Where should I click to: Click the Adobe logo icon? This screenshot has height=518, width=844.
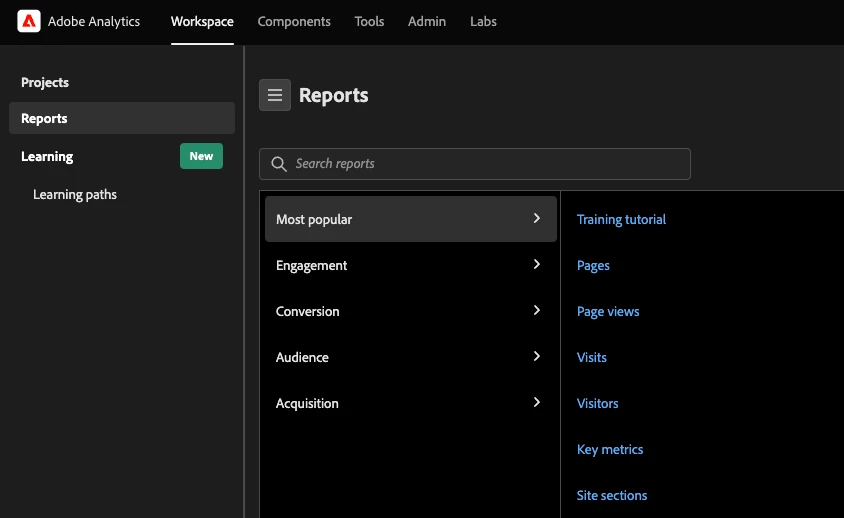[x=29, y=22]
